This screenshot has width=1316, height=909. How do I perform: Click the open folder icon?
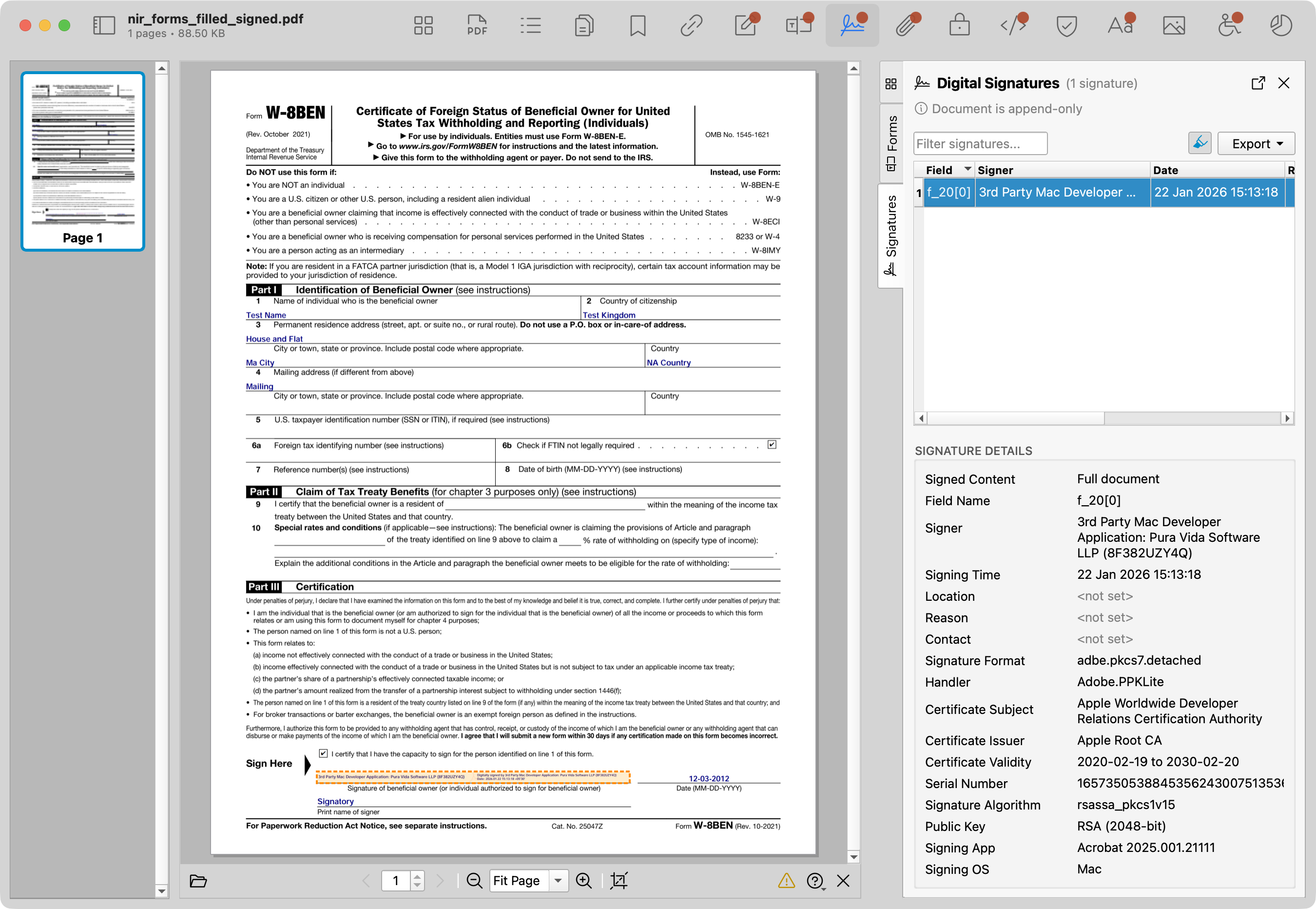click(198, 881)
